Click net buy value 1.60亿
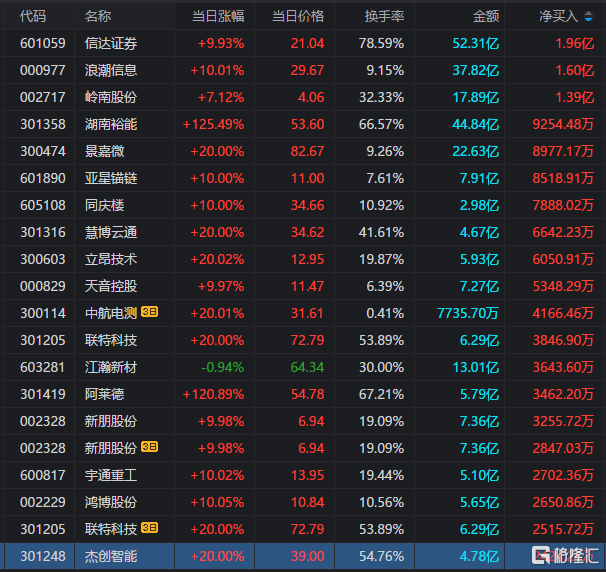The height and width of the screenshot is (572, 606). tap(575, 70)
